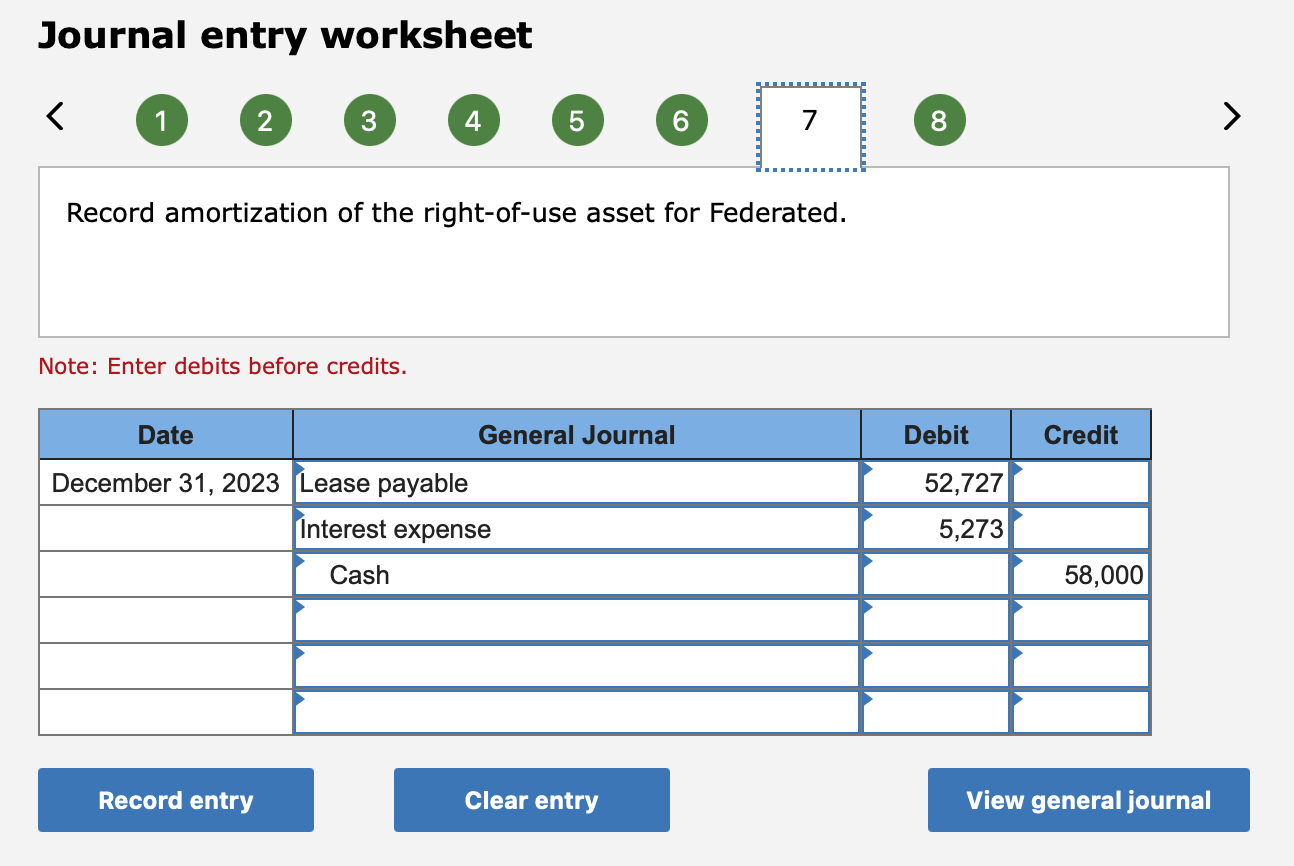Navigate to step 5

(577, 119)
